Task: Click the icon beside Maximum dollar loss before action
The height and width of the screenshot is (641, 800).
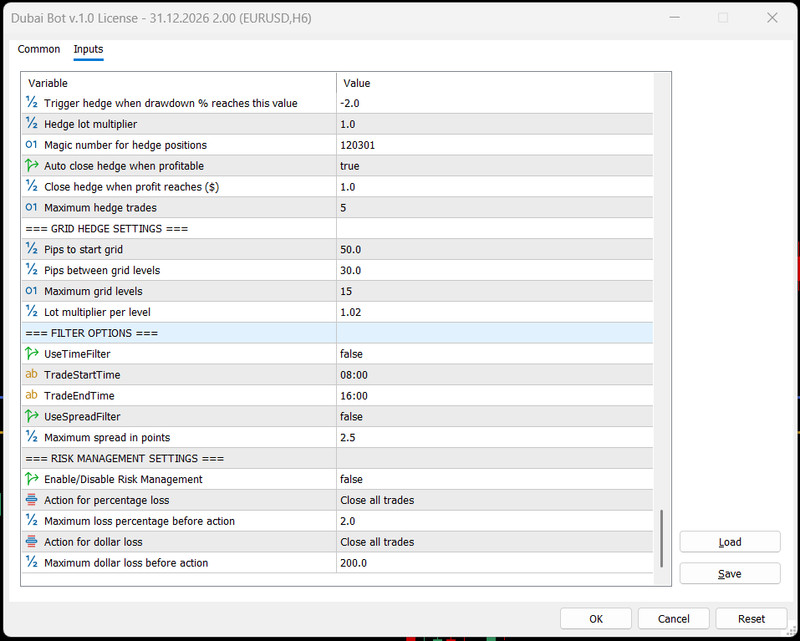Action: pos(32,562)
